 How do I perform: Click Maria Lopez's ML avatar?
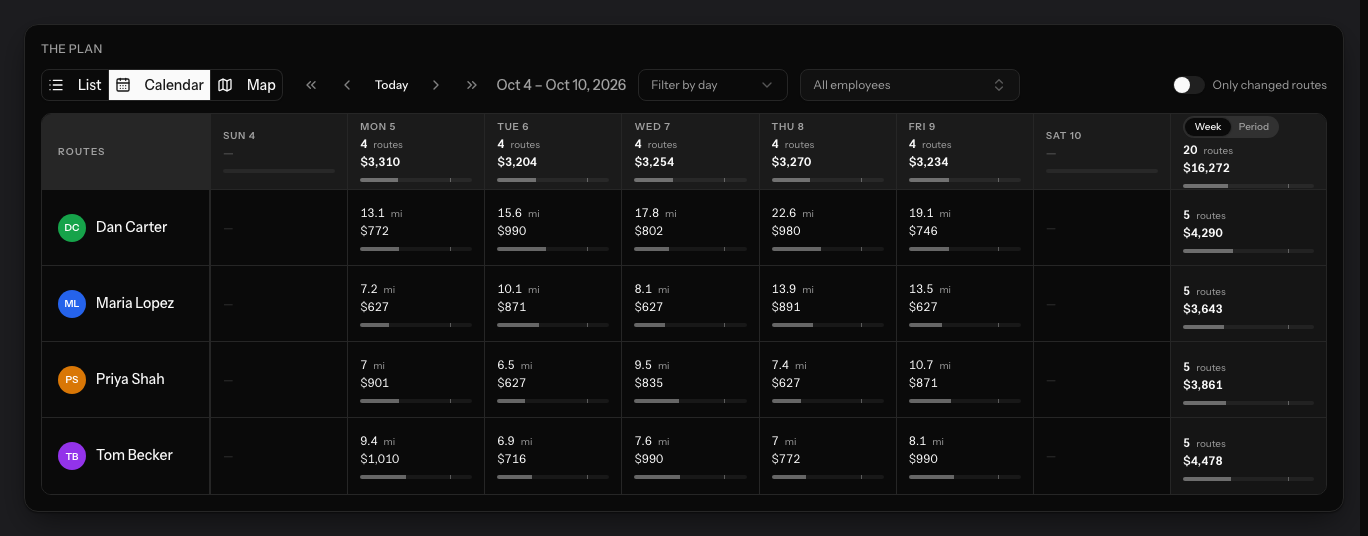(x=72, y=304)
